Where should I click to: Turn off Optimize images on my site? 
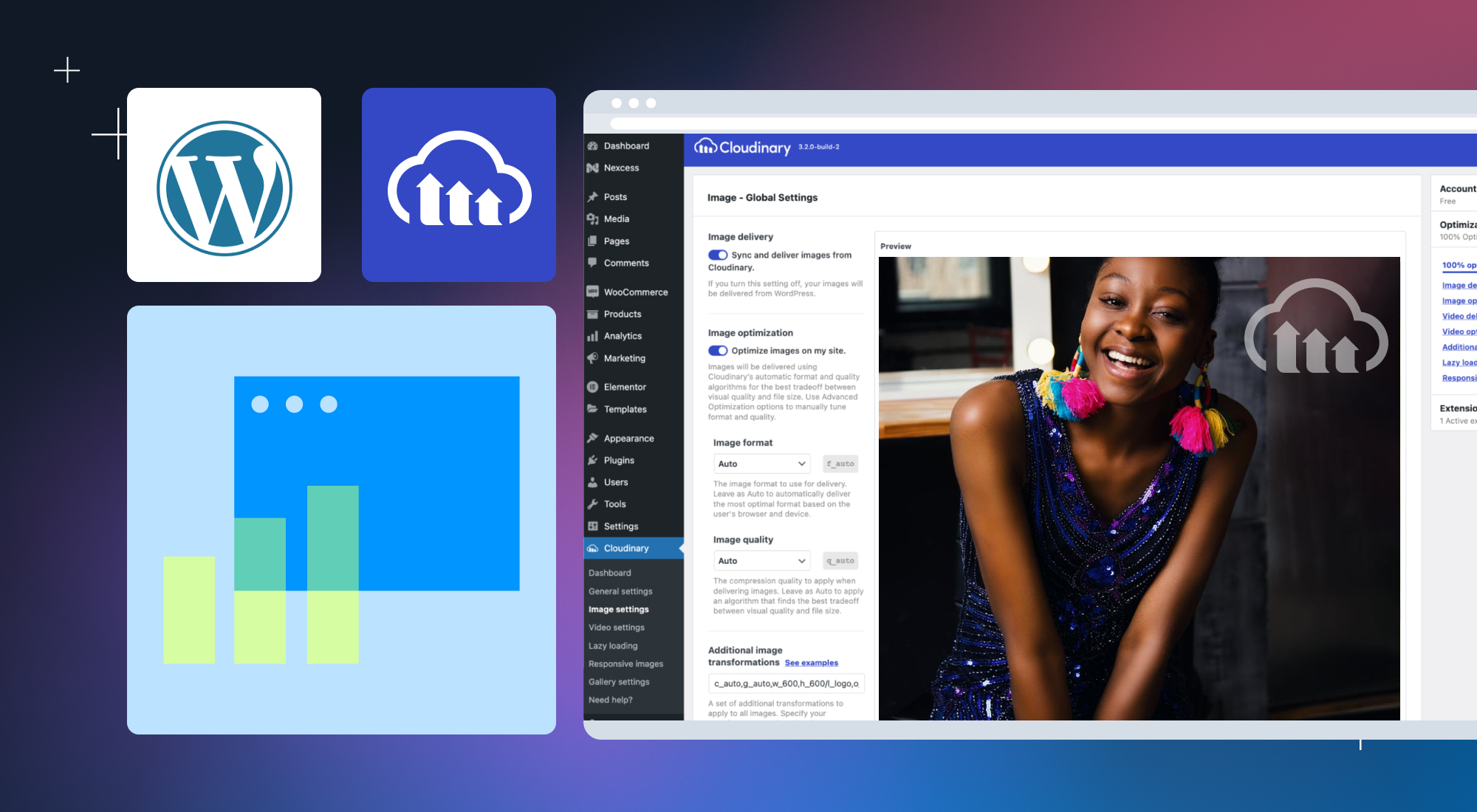tap(717, 351)
